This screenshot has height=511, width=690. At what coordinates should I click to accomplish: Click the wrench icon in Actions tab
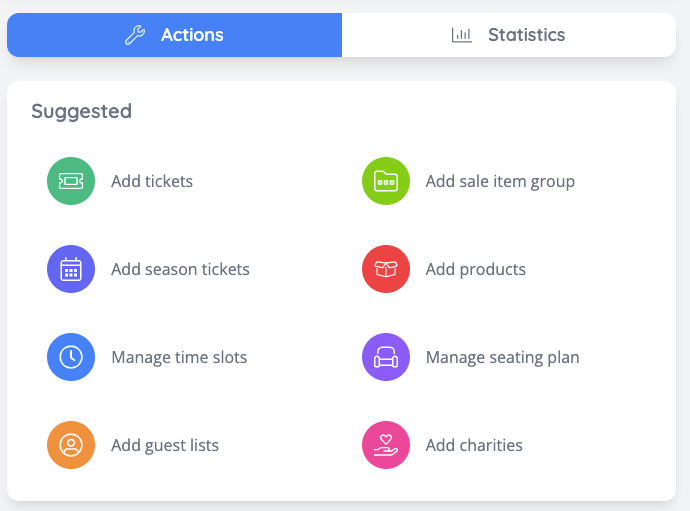tap(135, 36)
